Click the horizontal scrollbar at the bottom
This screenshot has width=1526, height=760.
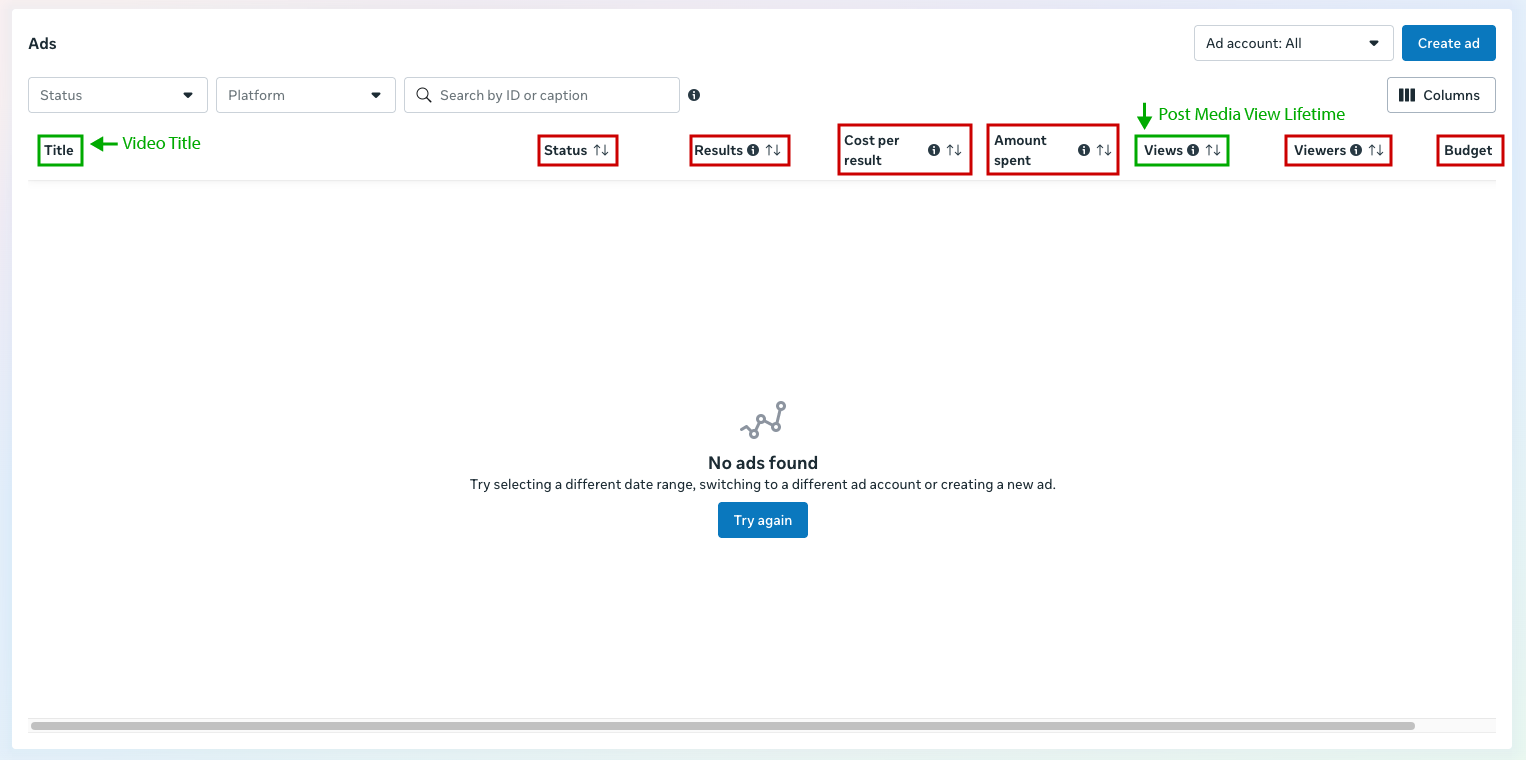(722, 726)
